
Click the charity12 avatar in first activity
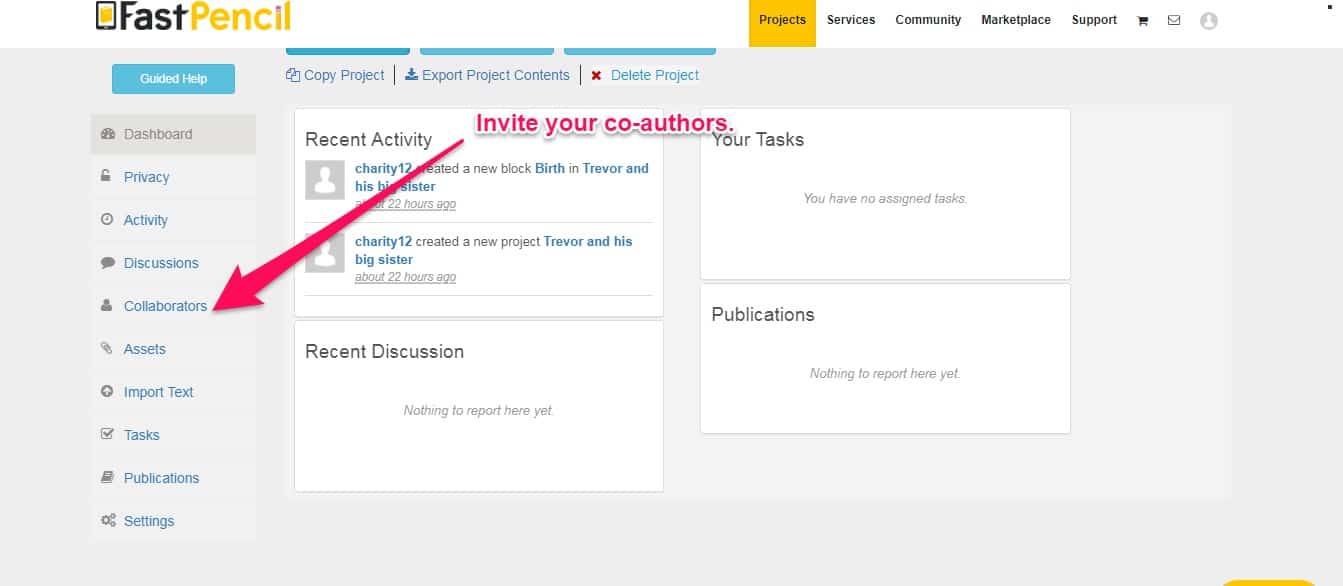(x=325, y=180)
